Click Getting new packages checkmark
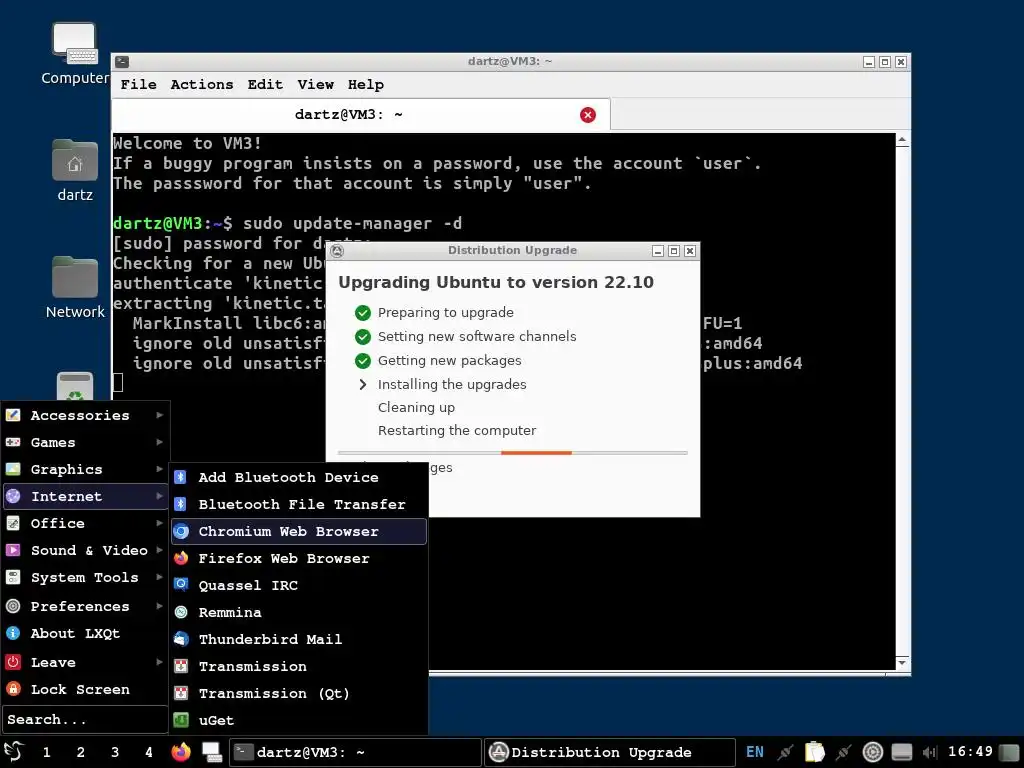The image size is (1024, 768). [x=362, y=360]
